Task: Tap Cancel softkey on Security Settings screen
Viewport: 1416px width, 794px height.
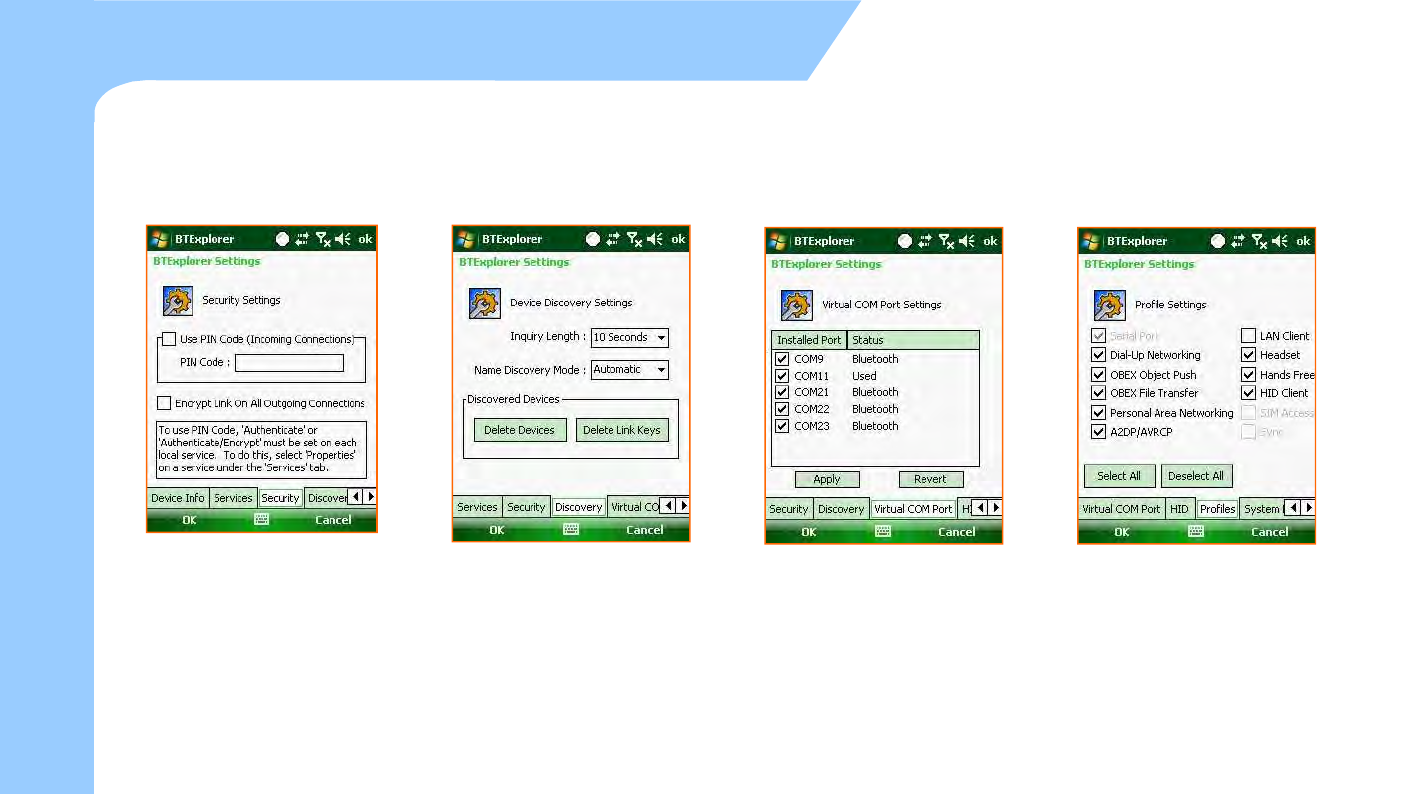Action: (x=333, y=520)
